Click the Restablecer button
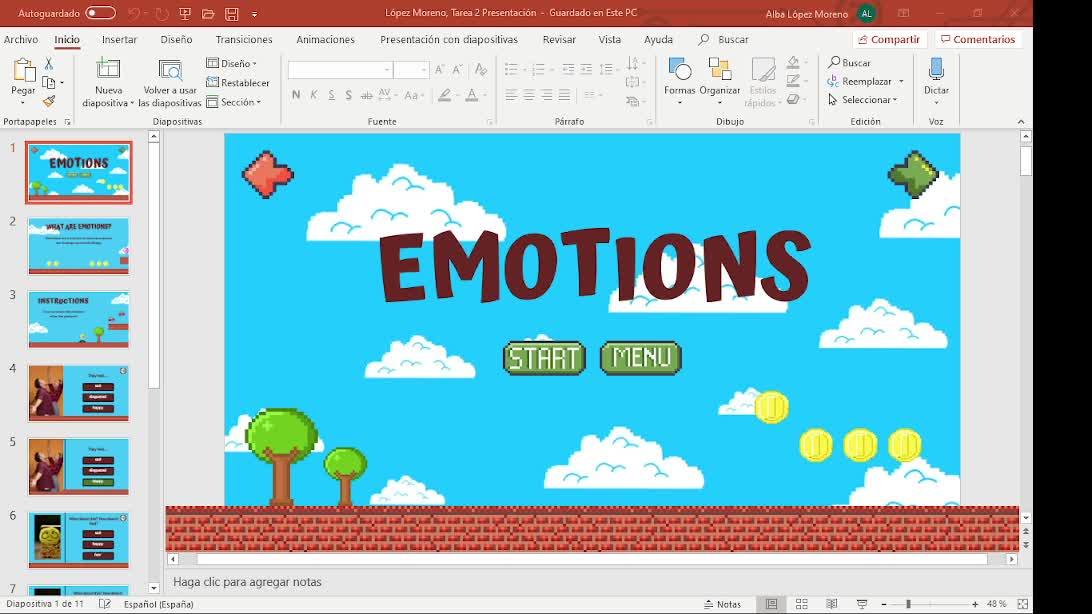1092x614 pixels. (x=237, y=83)
